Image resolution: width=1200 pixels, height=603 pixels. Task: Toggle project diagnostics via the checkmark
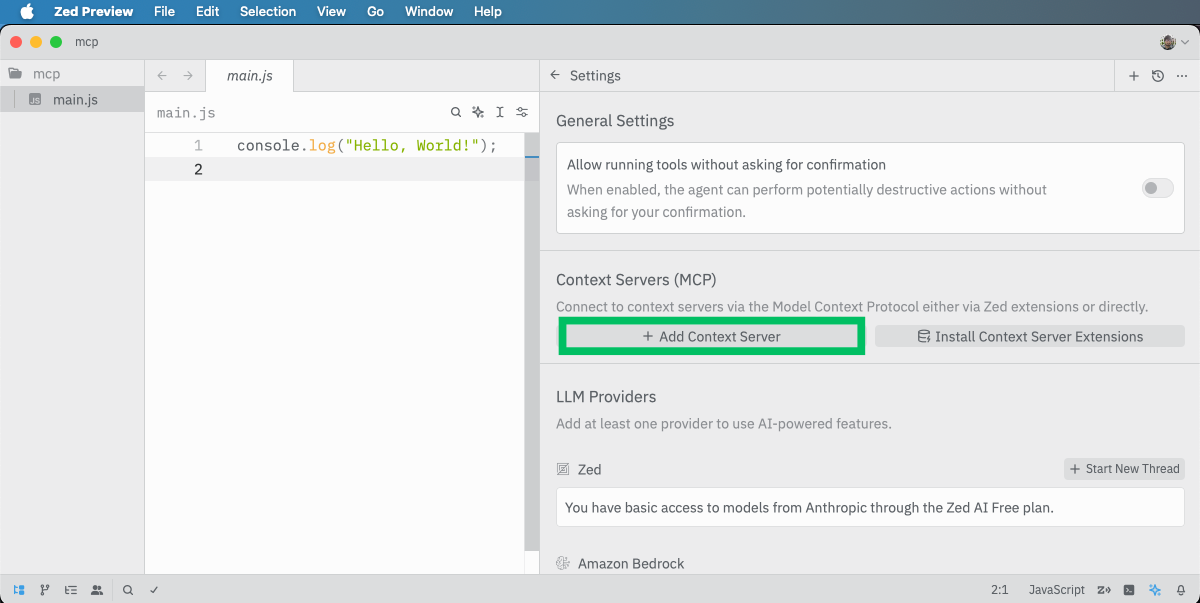click(153, 590)
